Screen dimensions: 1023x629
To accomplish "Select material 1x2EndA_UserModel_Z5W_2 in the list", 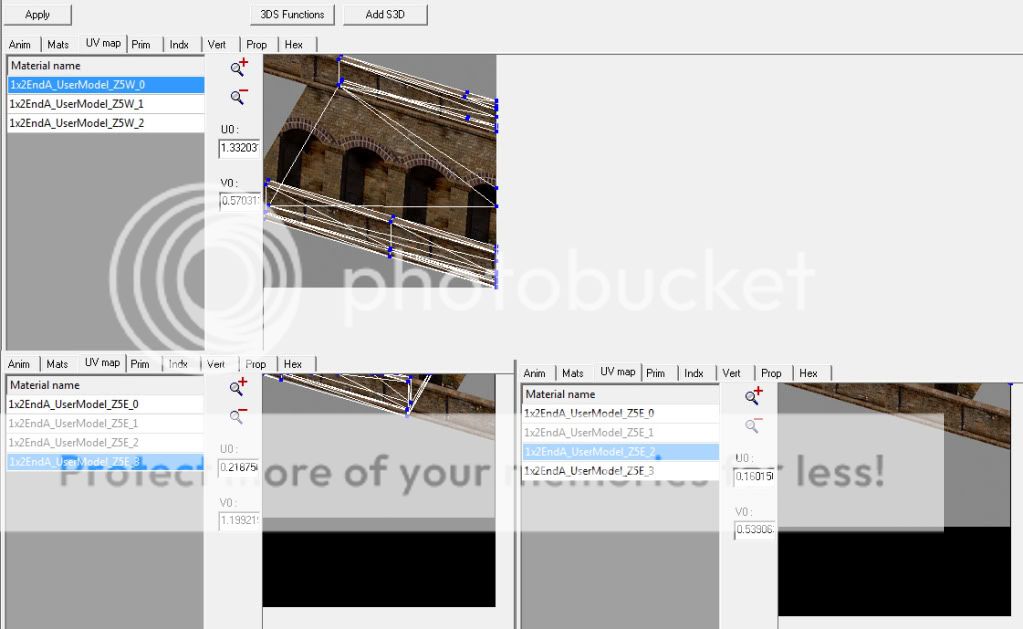I will click(x=105, y=123).
